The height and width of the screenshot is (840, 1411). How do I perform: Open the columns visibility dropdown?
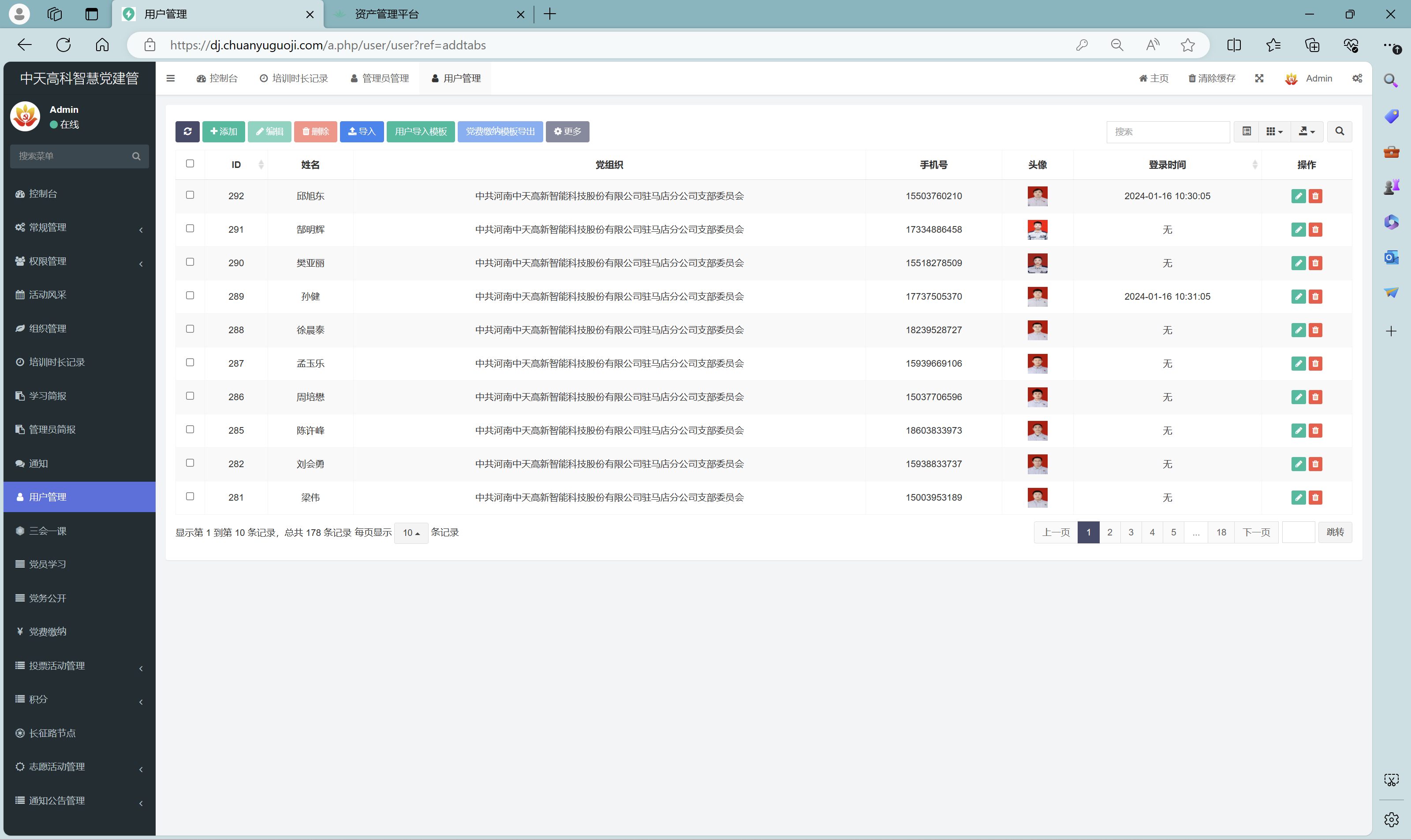point(1274,131)
